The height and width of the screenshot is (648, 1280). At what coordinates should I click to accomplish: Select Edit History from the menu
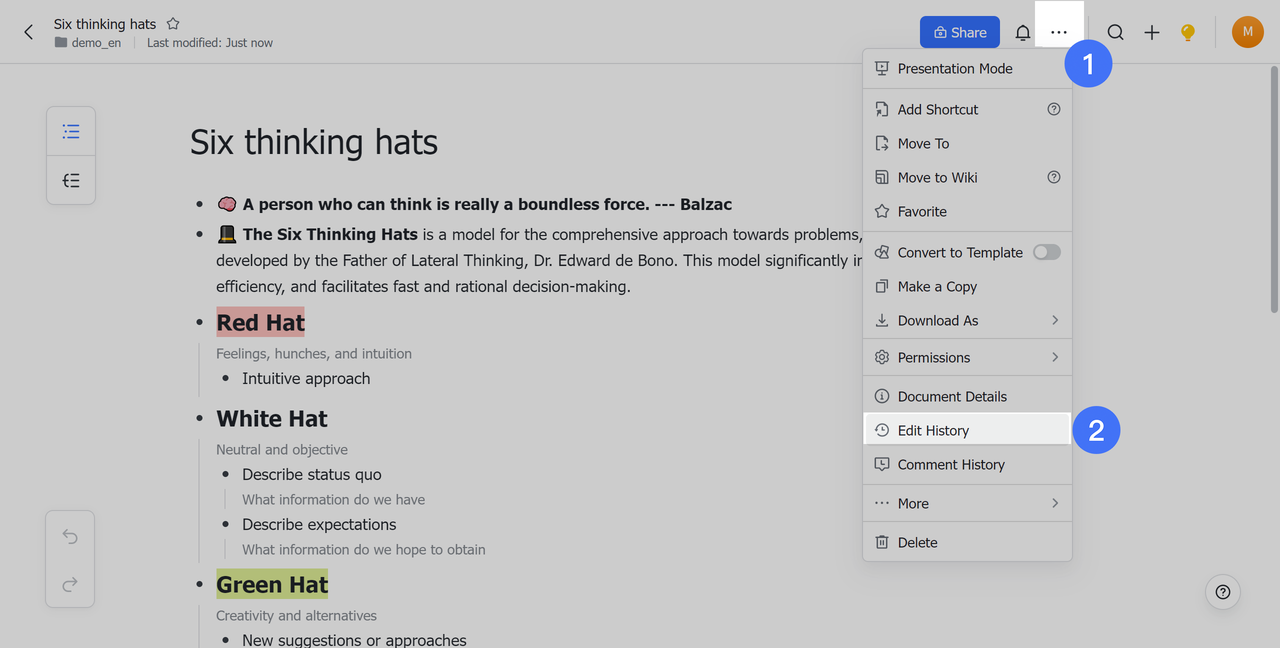point(933,430)
